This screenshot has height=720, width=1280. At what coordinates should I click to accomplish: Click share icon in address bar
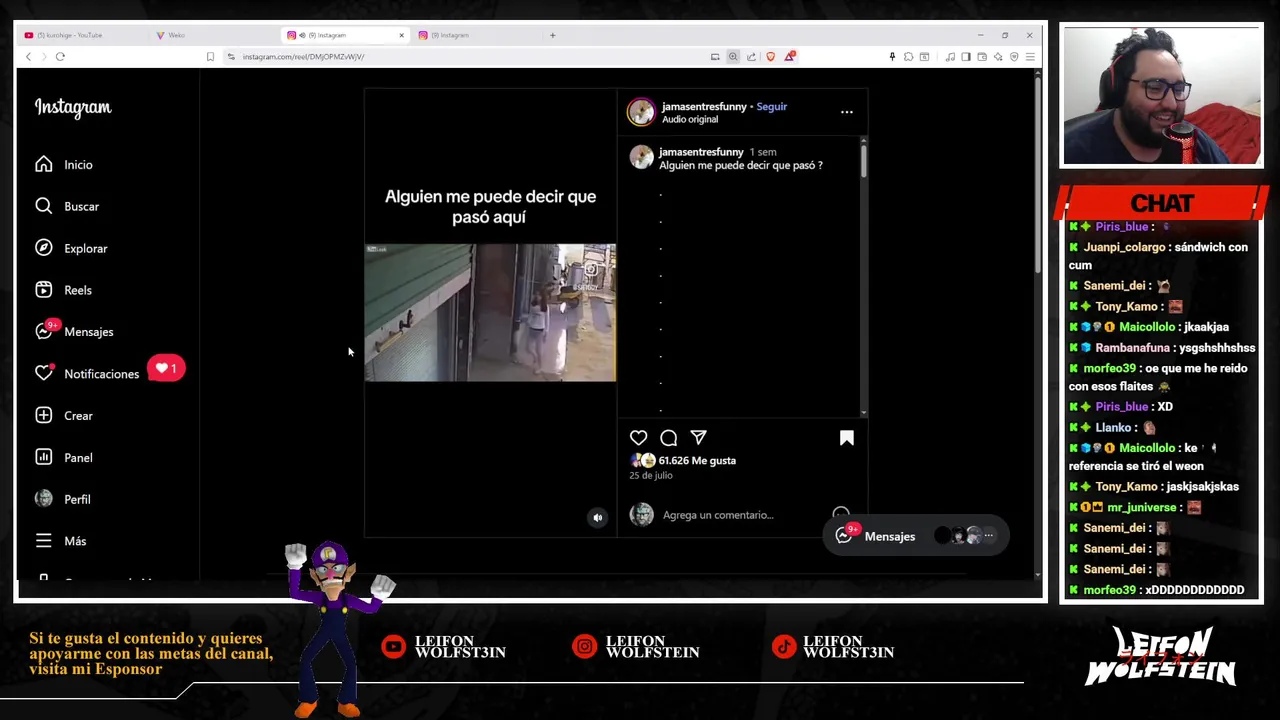coord(751,56)
